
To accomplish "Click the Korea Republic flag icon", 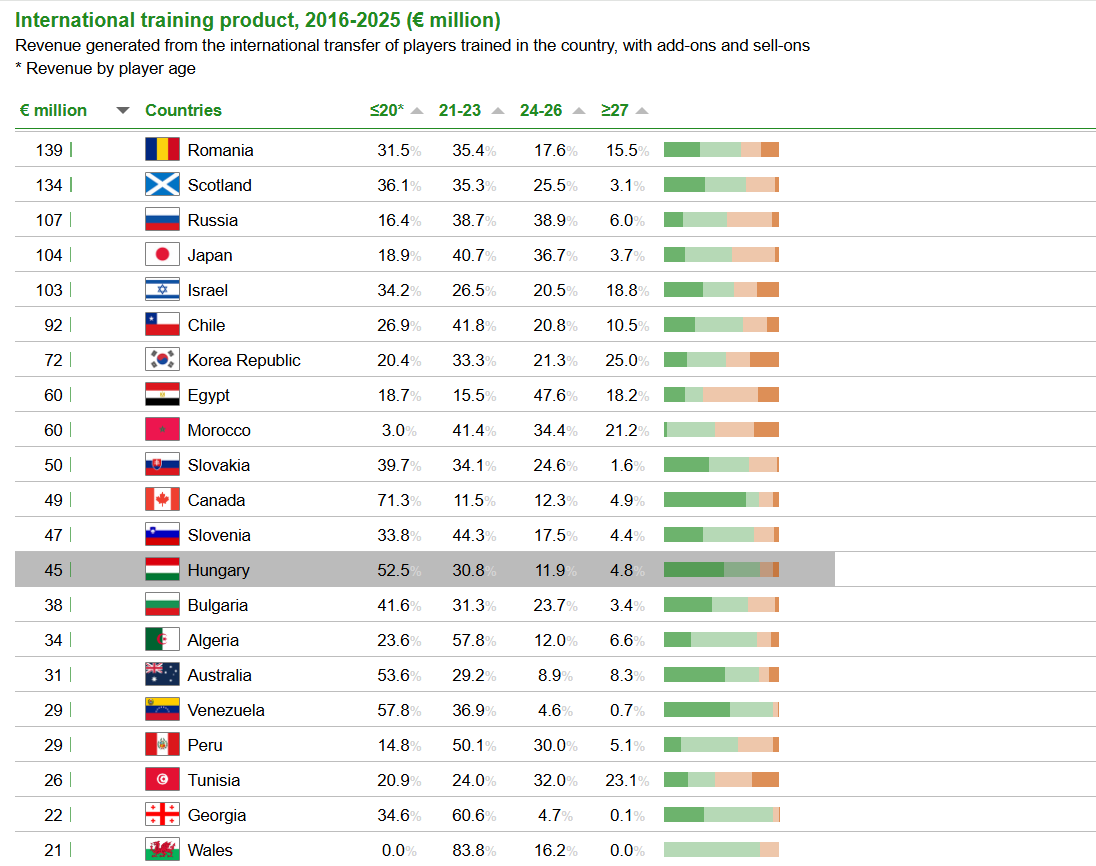I will coord(162,360).
